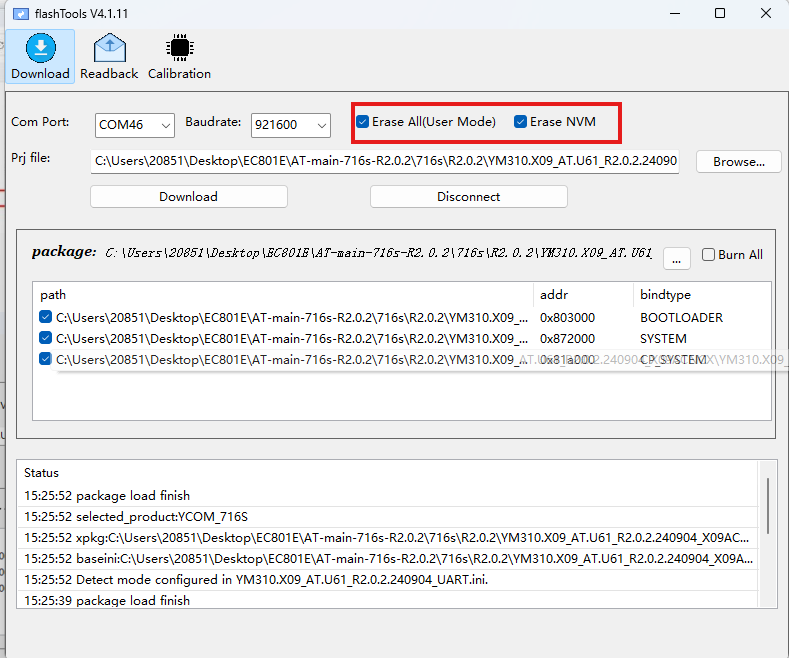Click the flashTools app icon in title bar
Image resolution: width=789 pixels, height=658 pixels.
pos(20,14)
